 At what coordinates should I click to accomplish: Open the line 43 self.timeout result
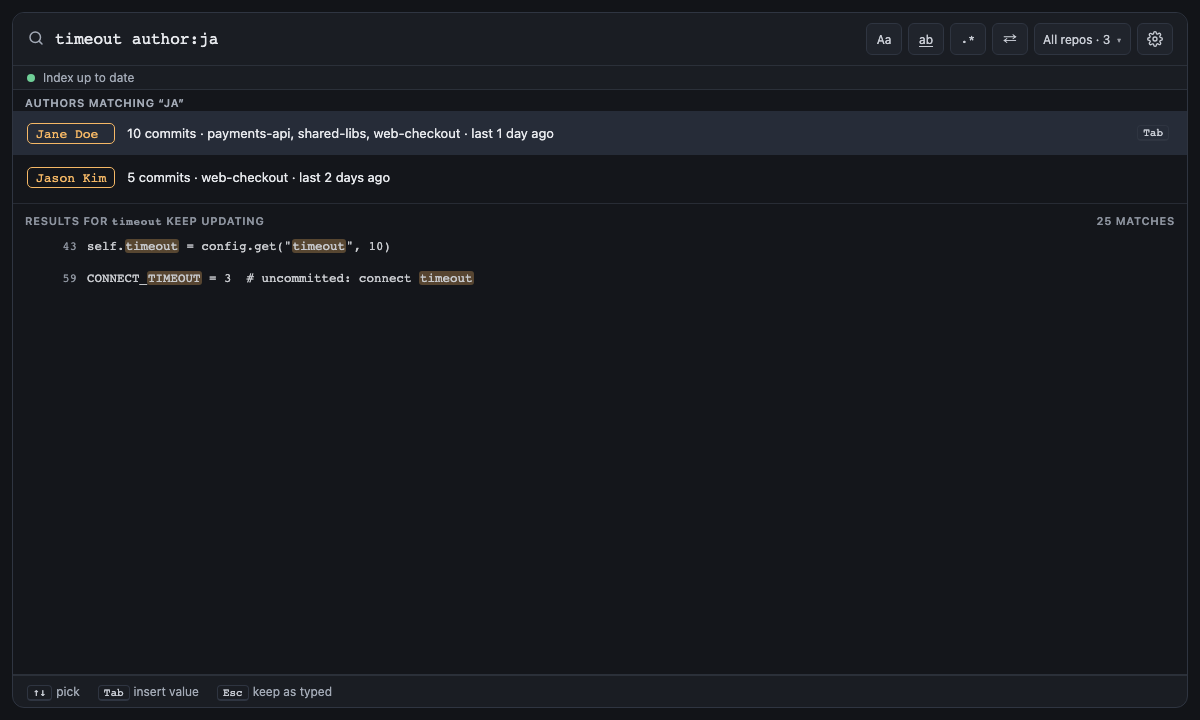(x=600, y=246)
